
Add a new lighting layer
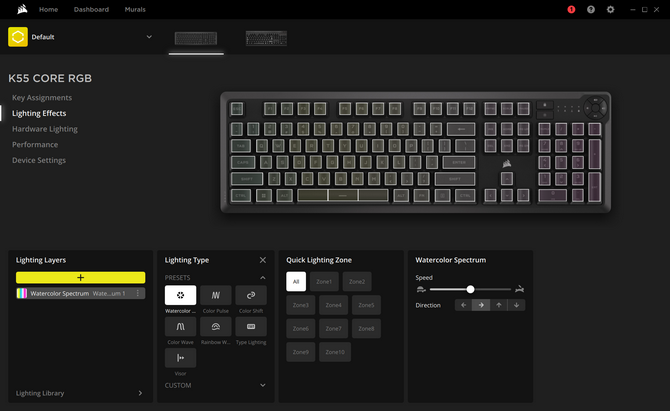pyautogui.click(x=80, y=277)
